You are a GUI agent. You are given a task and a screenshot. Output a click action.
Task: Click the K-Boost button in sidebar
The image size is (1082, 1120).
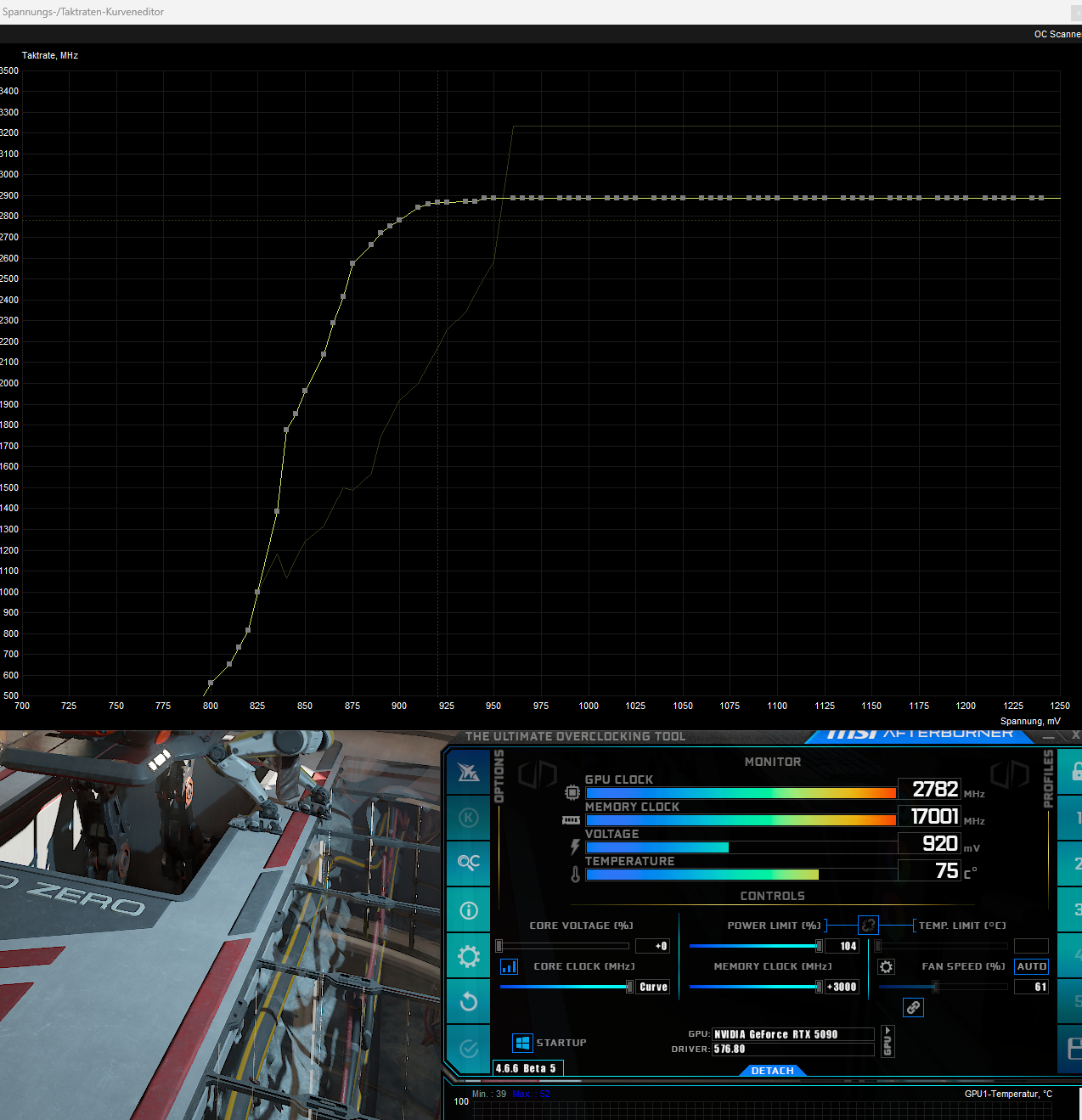pos(468,818)
